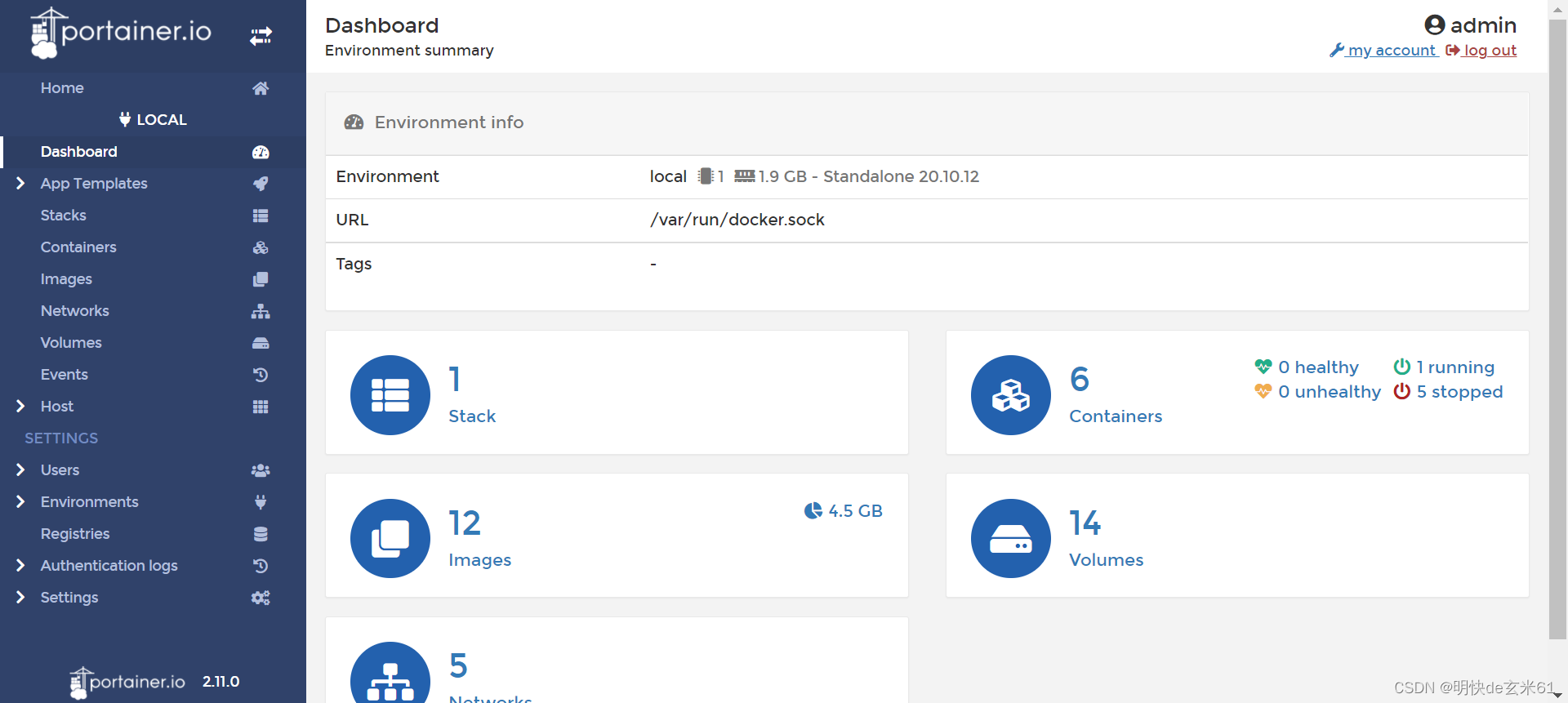
Task: Open Networks in the sidebar
Action: [75, 311]
